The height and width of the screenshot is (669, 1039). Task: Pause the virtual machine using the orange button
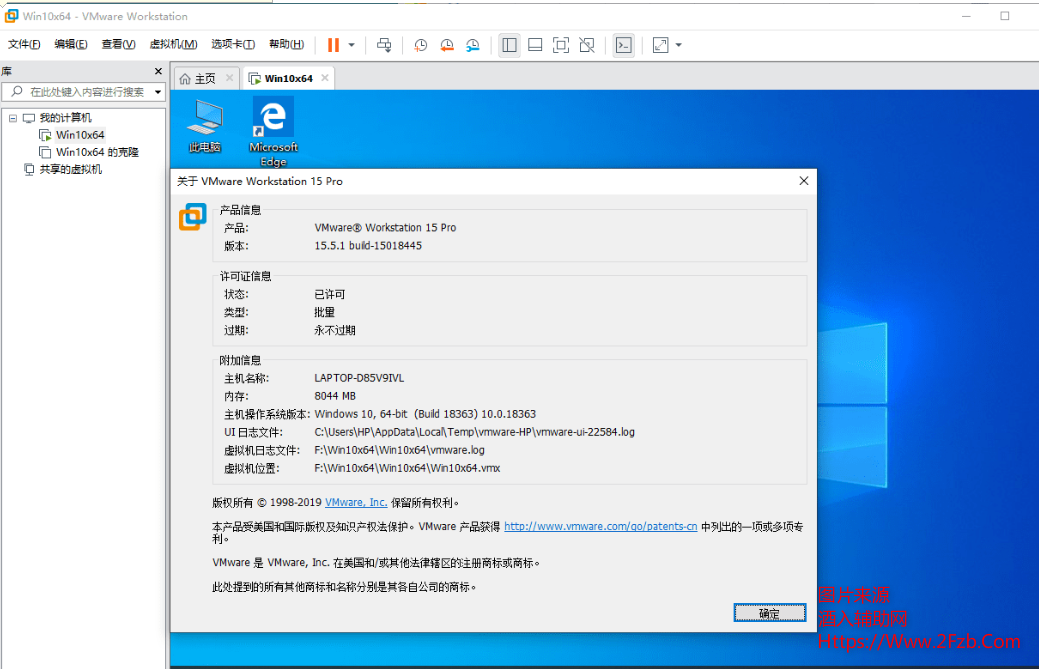click(333, 45)
